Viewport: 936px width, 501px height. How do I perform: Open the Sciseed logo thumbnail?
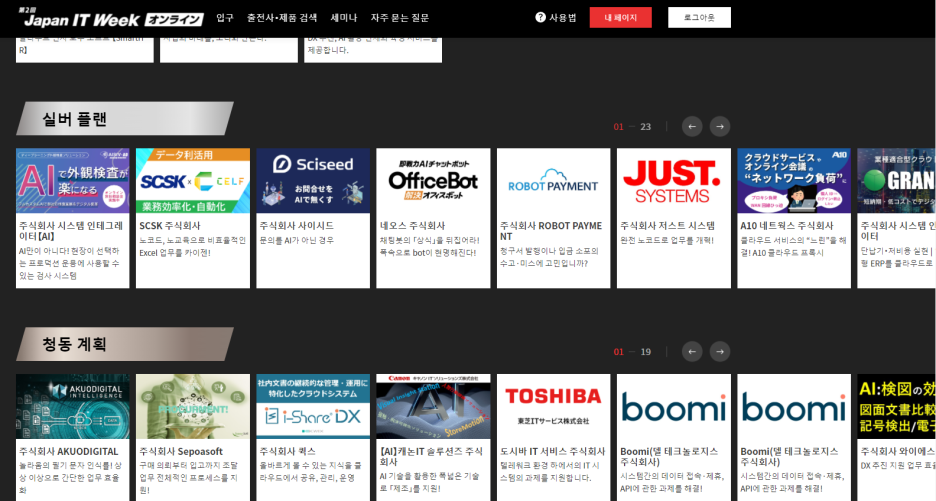click(313, 181)
